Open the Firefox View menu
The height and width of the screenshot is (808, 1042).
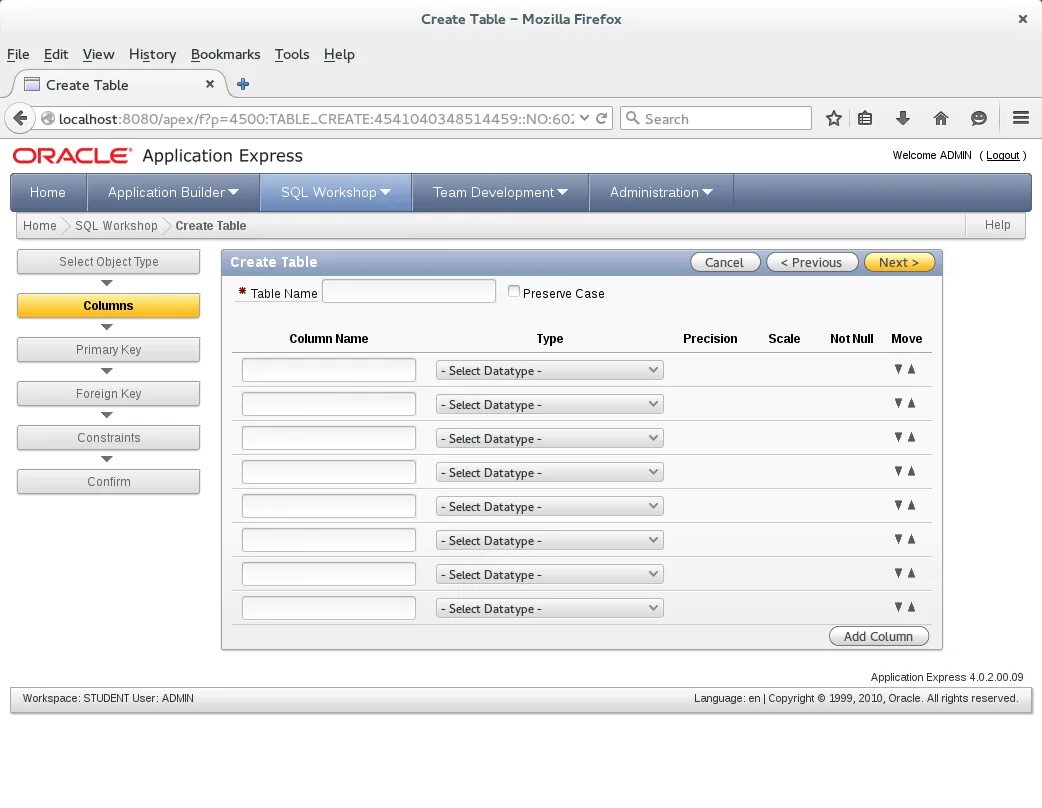pyautogui.click(x=98, y=54)
